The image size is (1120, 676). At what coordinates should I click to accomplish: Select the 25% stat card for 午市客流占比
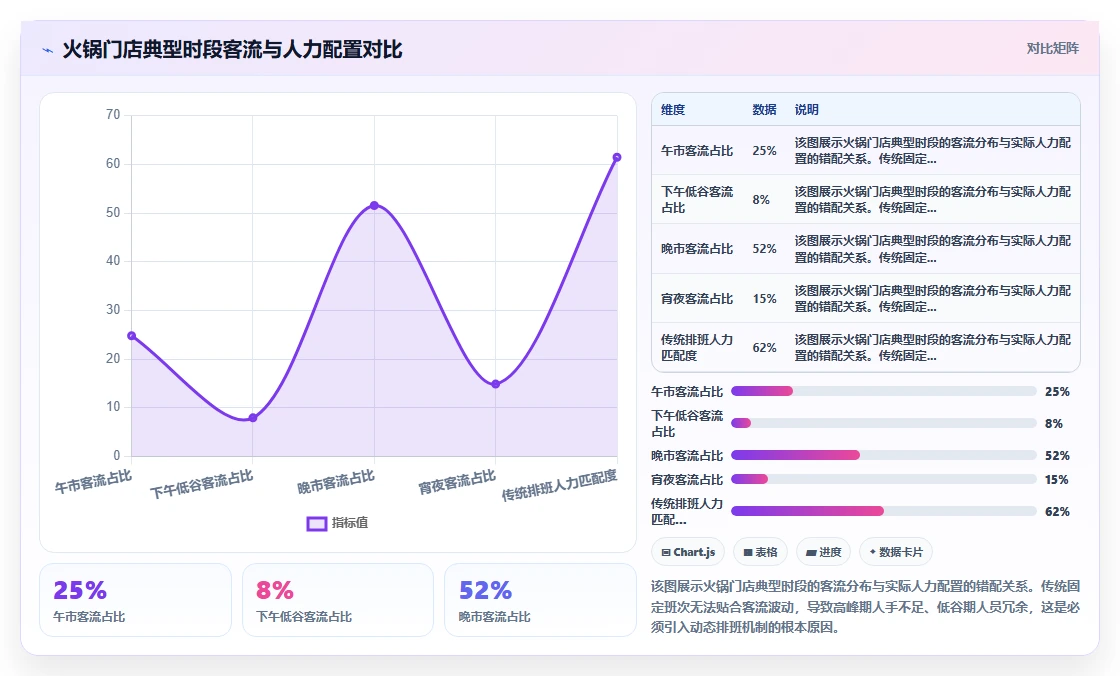tap(135, 600)
